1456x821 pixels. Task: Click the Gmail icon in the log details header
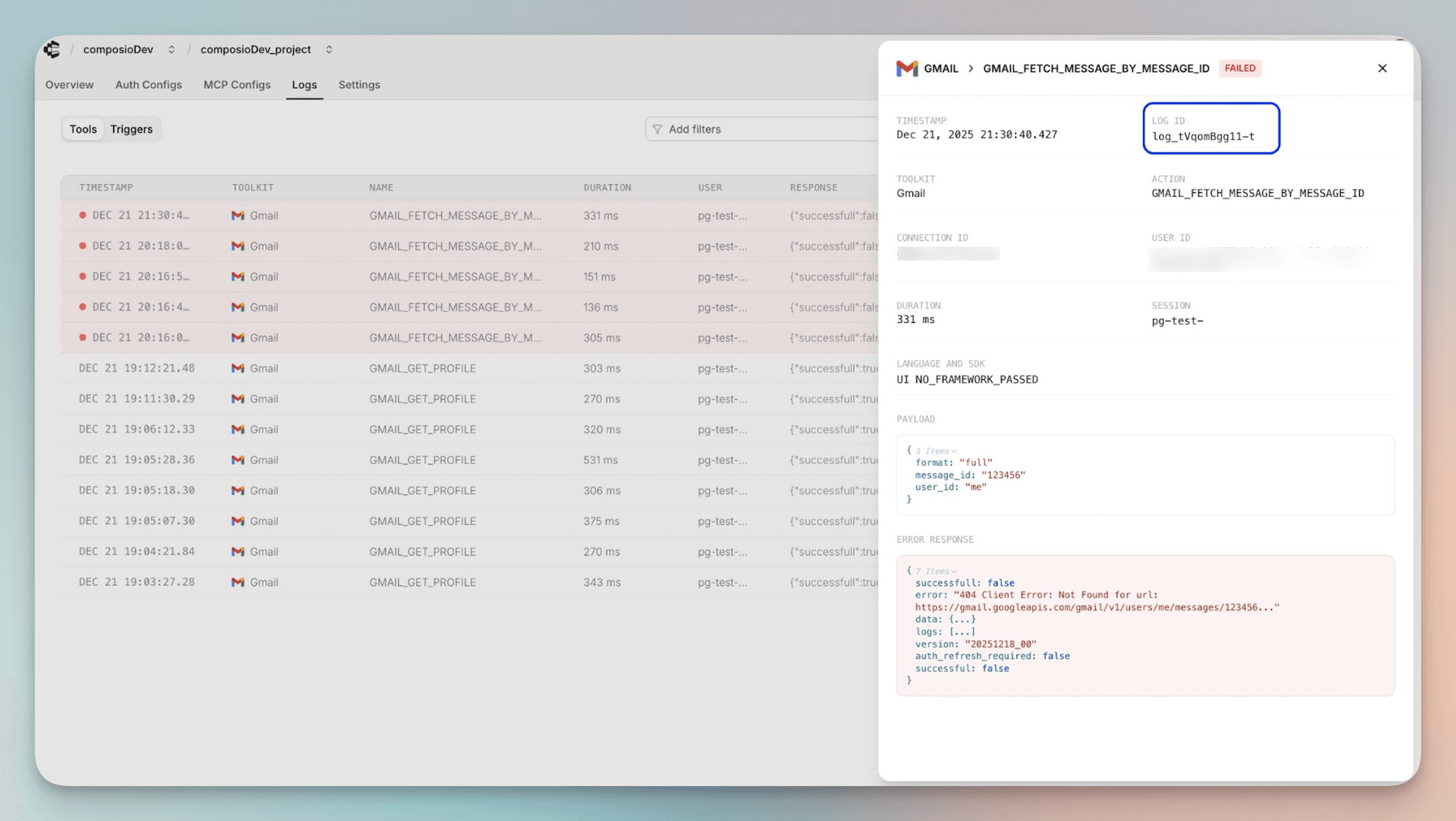907,68
